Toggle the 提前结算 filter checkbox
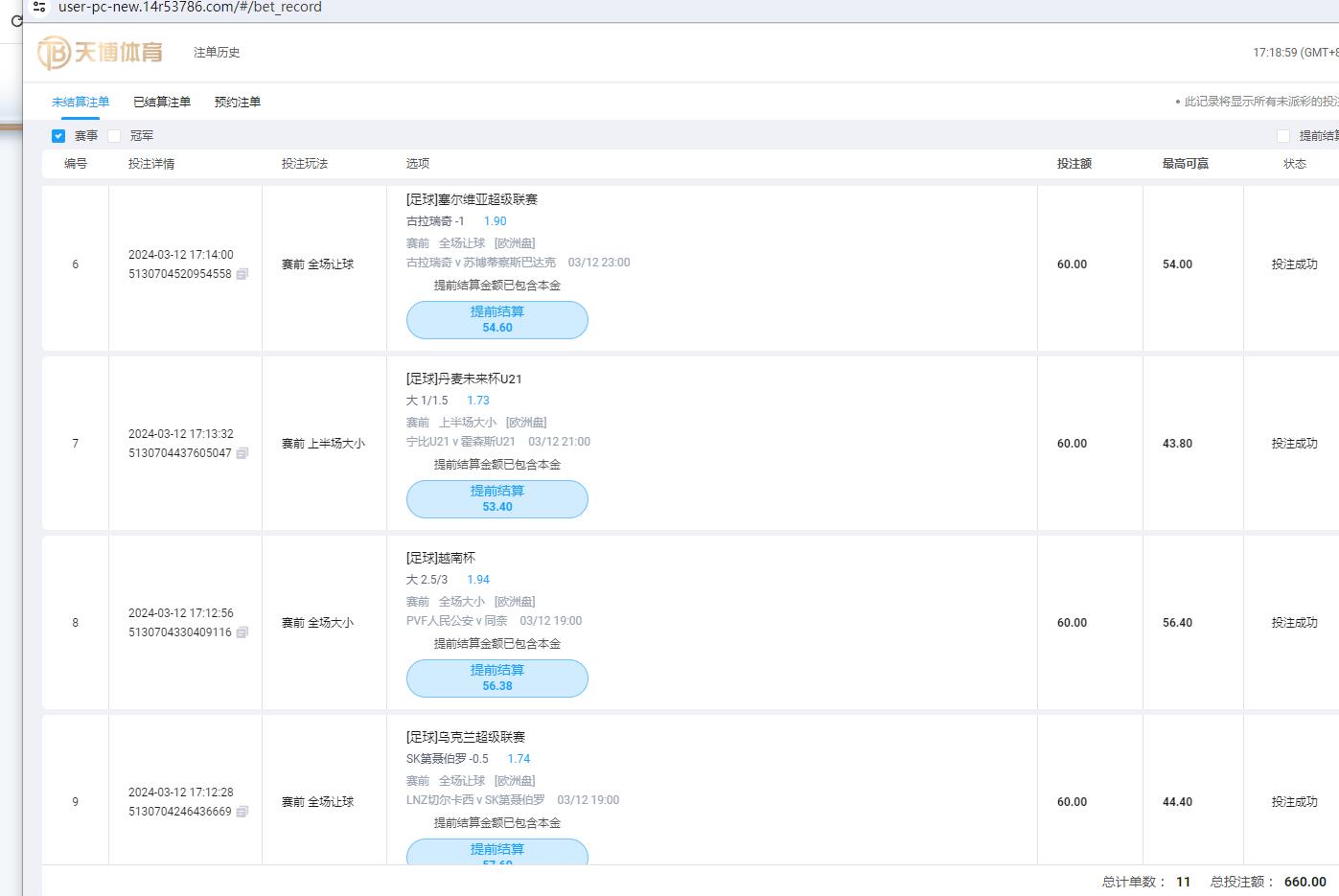The height and width of the screenshot is (896, 1339). (x=1283, y=136)
